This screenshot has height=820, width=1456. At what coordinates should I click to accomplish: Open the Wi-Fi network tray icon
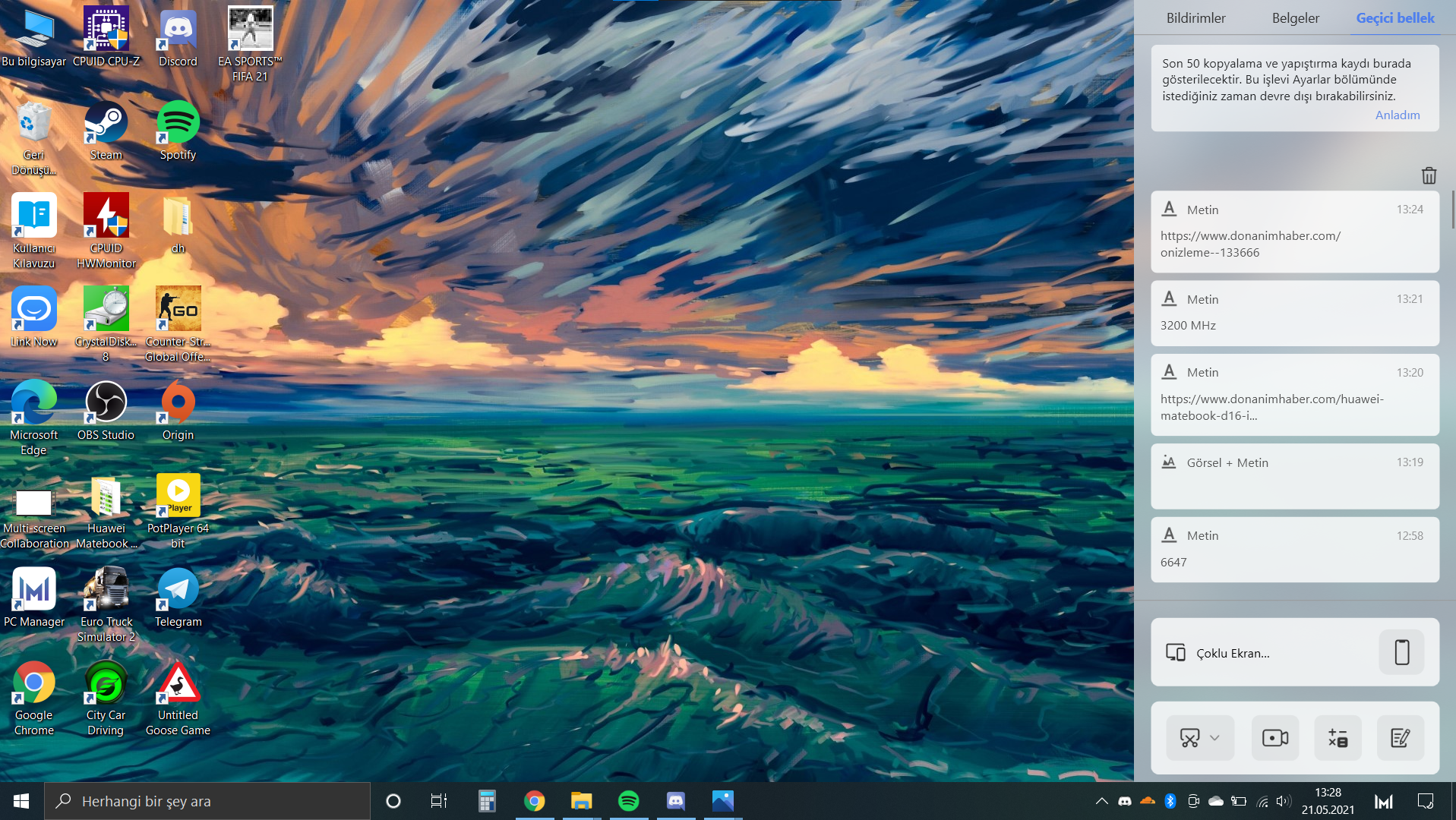[1262, 801]
